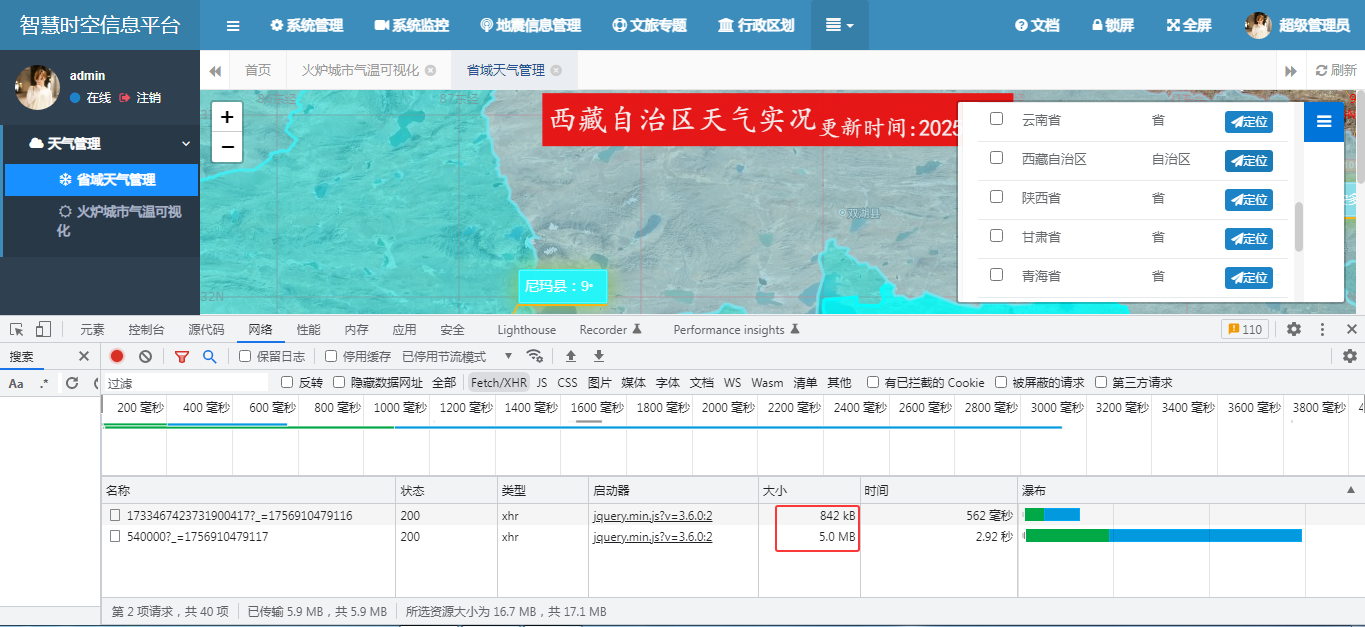Open DevTools settings gear icon
The height and width of the screenshot is (627, 1365).
coord(1294,329)
